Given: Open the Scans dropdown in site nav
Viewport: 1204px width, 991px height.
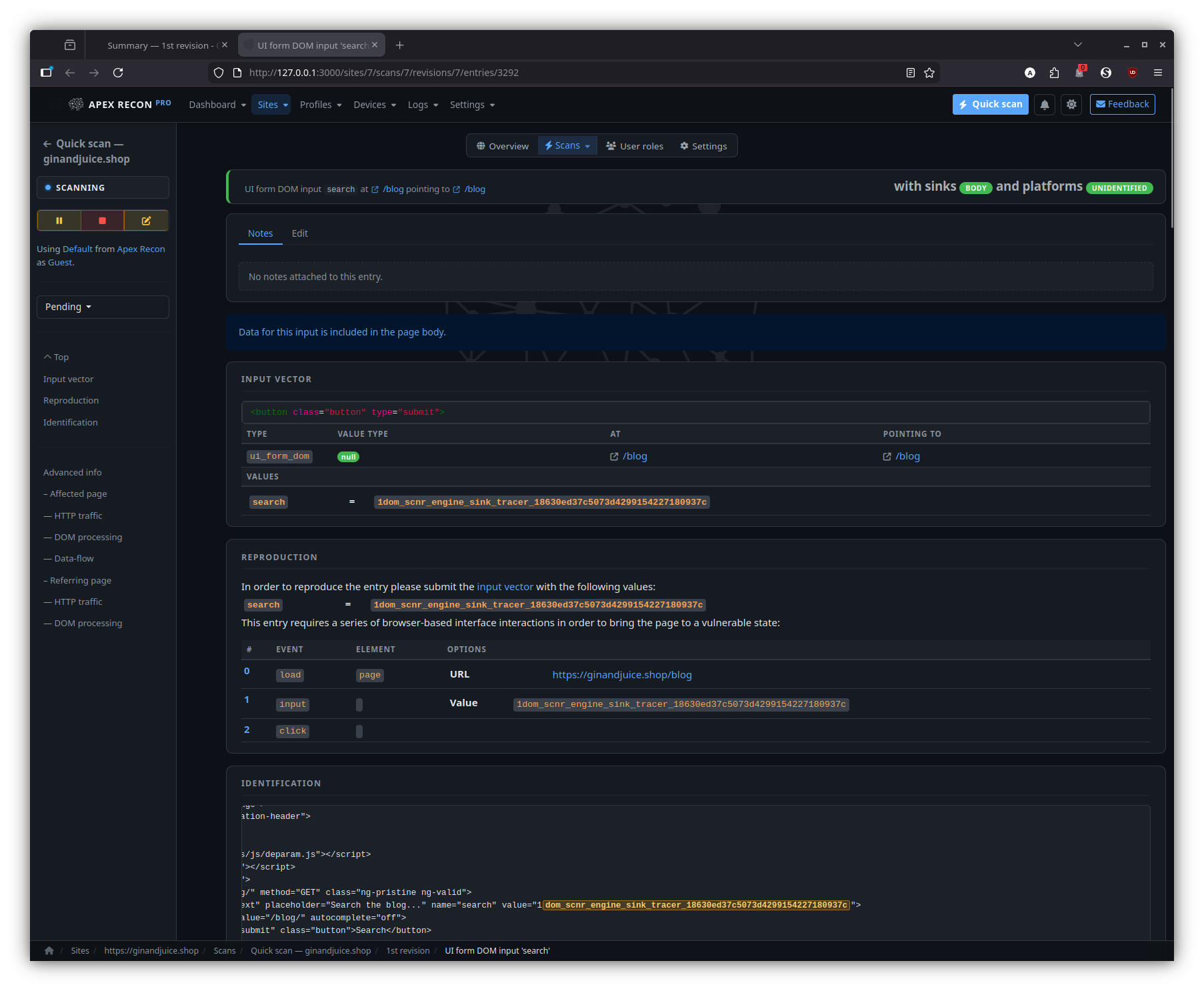Looking at the screenshot, I should coord(567,146).
